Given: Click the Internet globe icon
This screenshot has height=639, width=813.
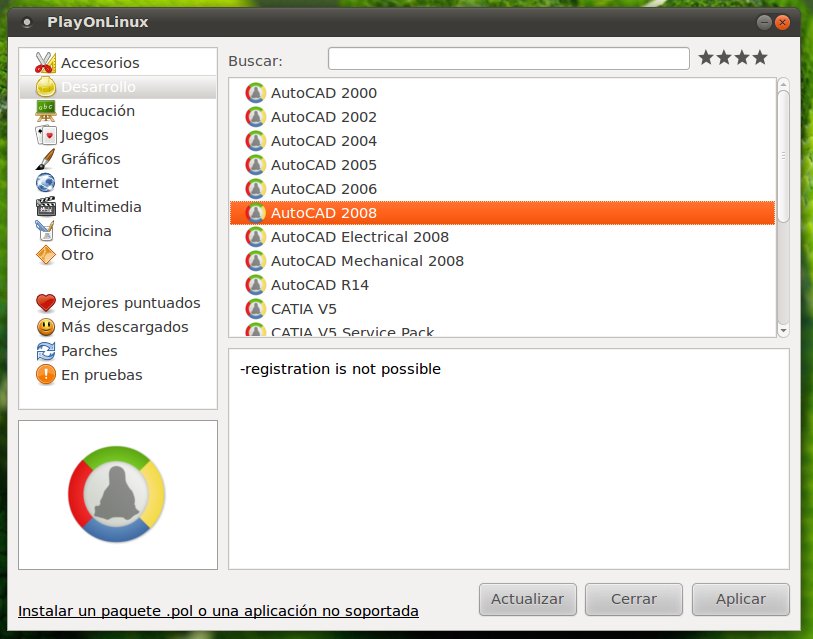Looking at the screenshot, I should [46, 183].
